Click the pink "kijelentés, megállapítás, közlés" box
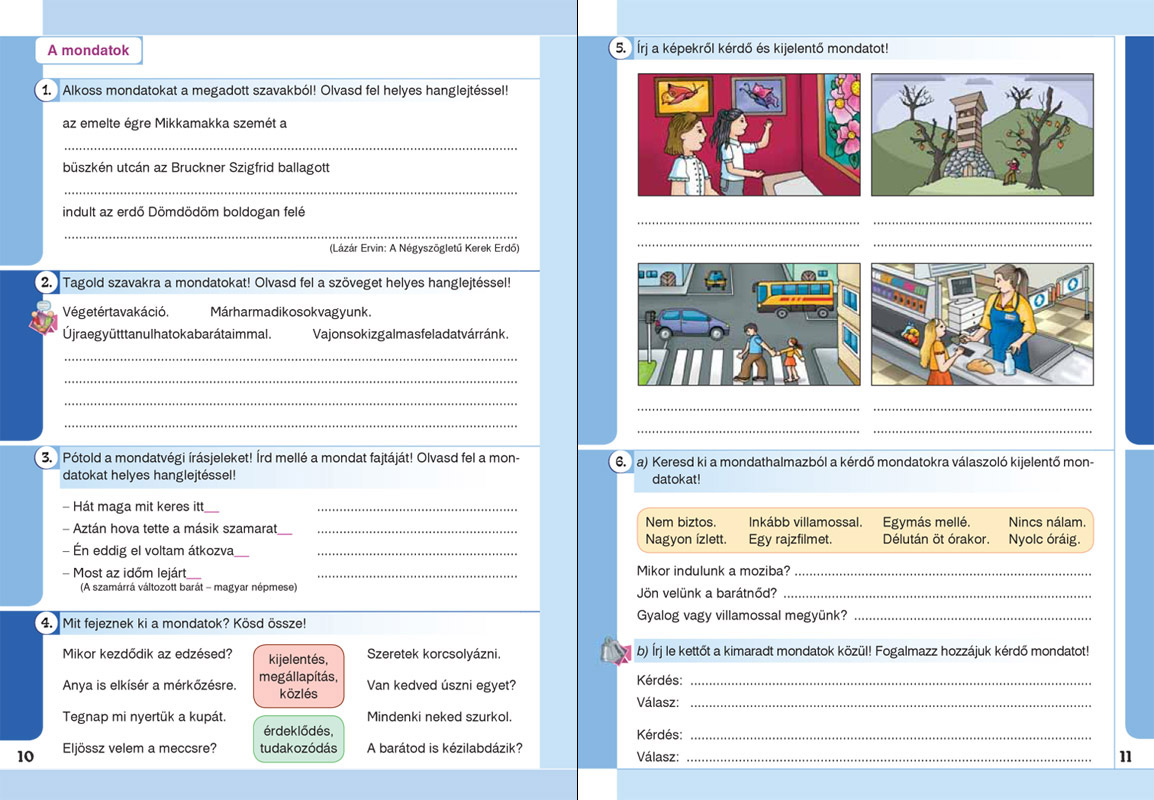1154x800 pixels. point(298,676)
